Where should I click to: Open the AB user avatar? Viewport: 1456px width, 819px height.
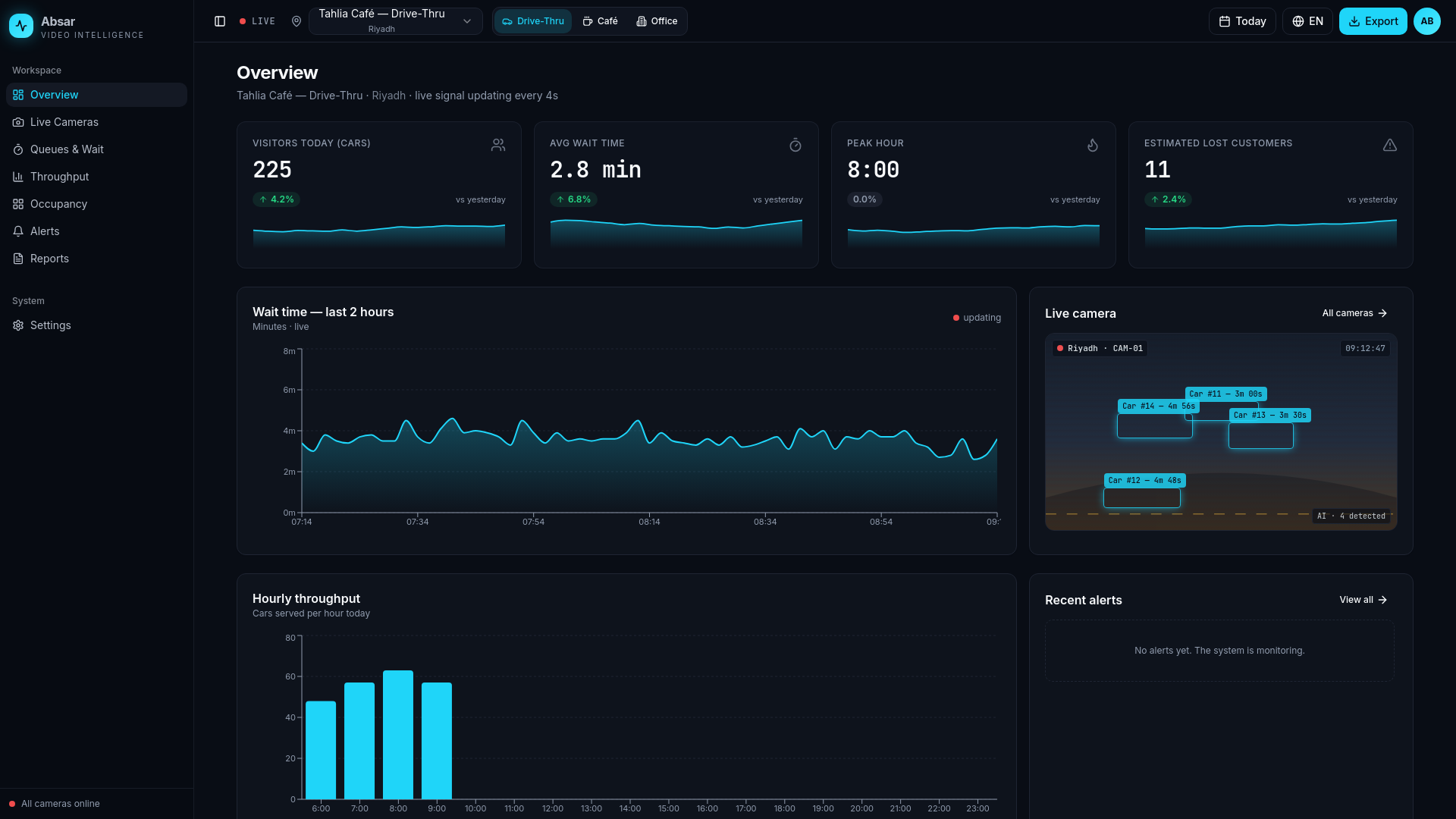click(1427, 21)
